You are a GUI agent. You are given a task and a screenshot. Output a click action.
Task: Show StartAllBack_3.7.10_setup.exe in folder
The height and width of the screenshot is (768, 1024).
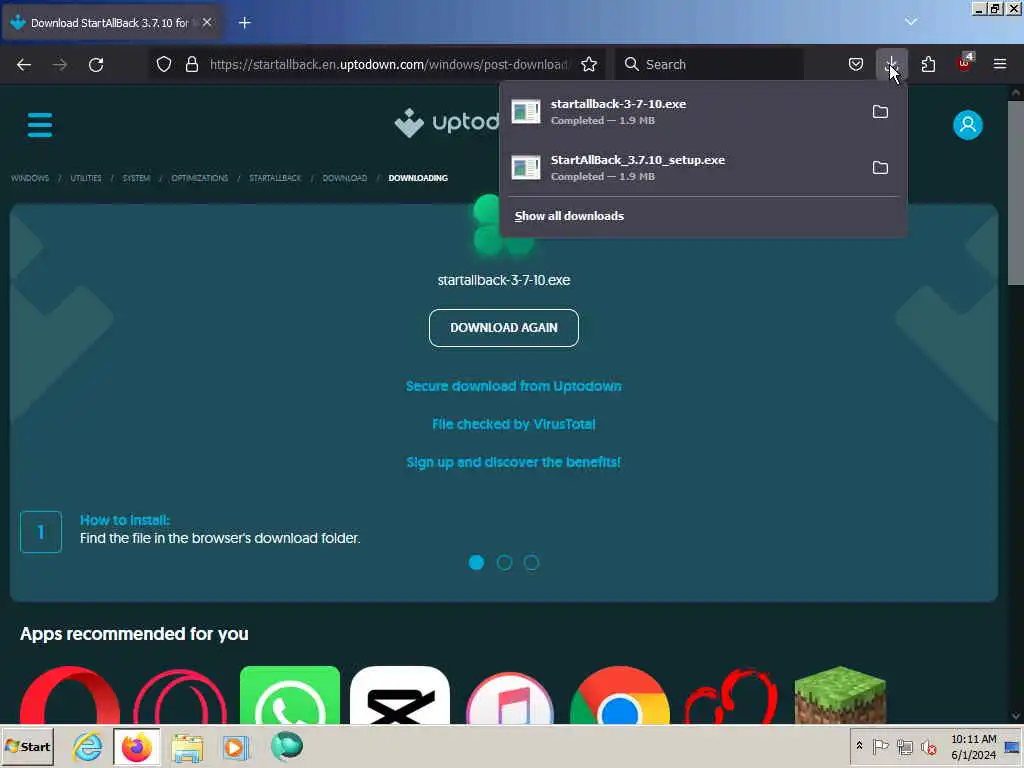tap(880, 168)
